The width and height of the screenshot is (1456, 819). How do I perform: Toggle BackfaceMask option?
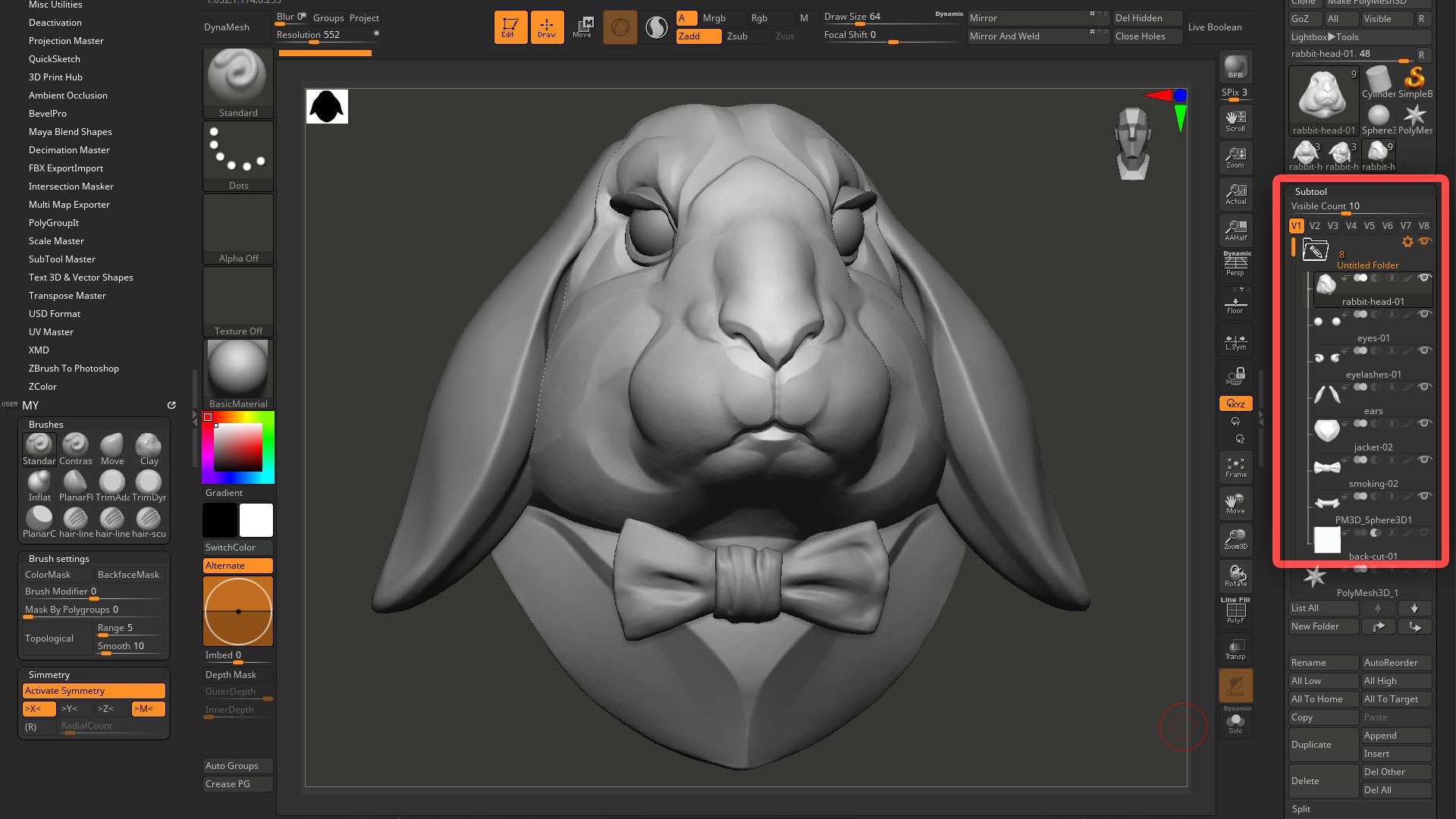click(130, 575)
